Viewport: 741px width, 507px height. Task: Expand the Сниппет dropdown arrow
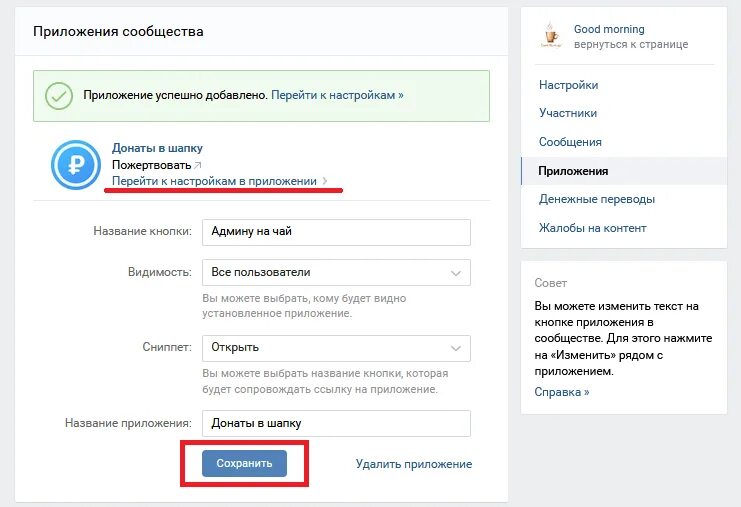coord(456,348)
